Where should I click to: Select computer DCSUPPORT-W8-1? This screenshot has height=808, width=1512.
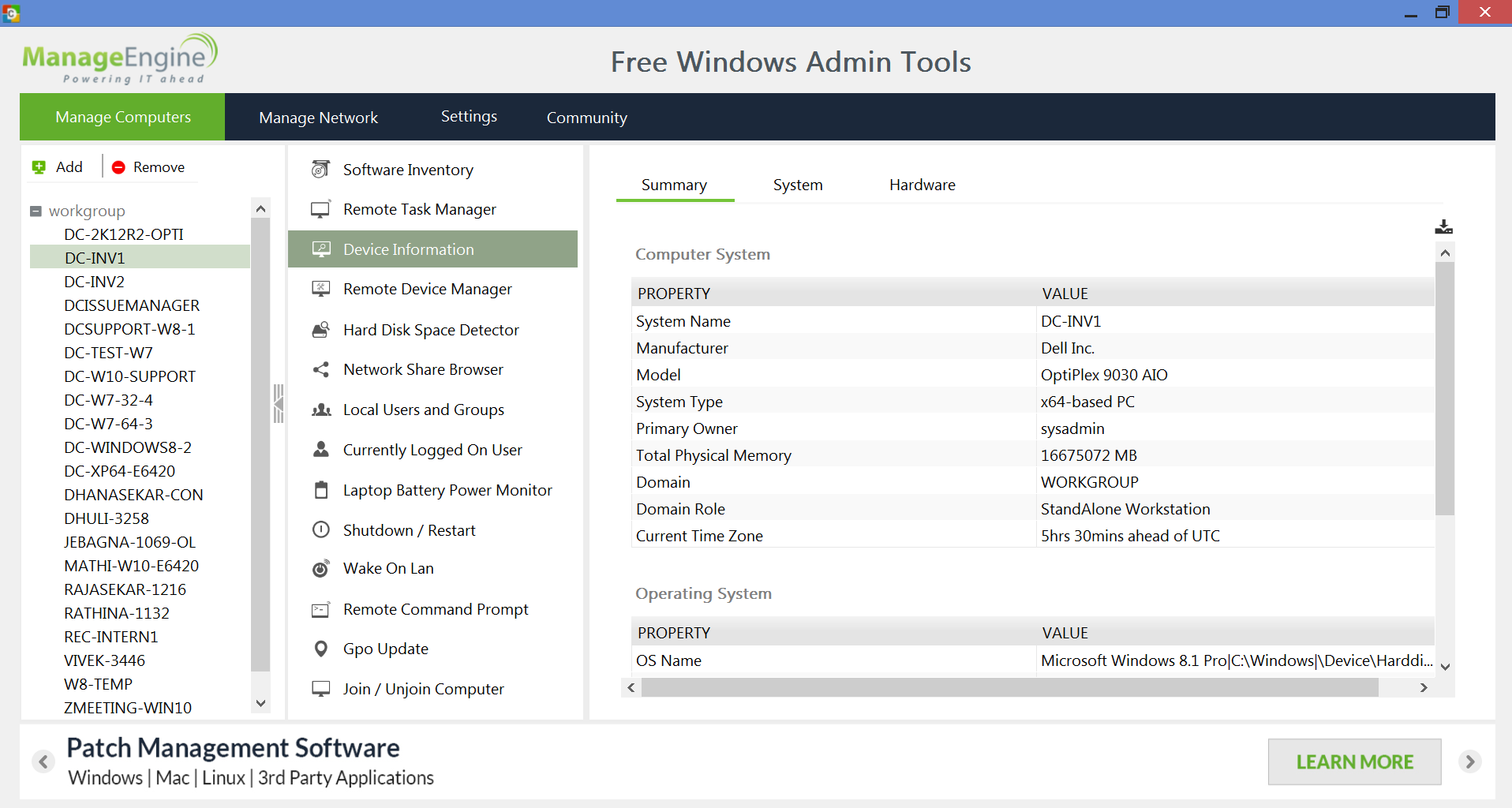129,329
